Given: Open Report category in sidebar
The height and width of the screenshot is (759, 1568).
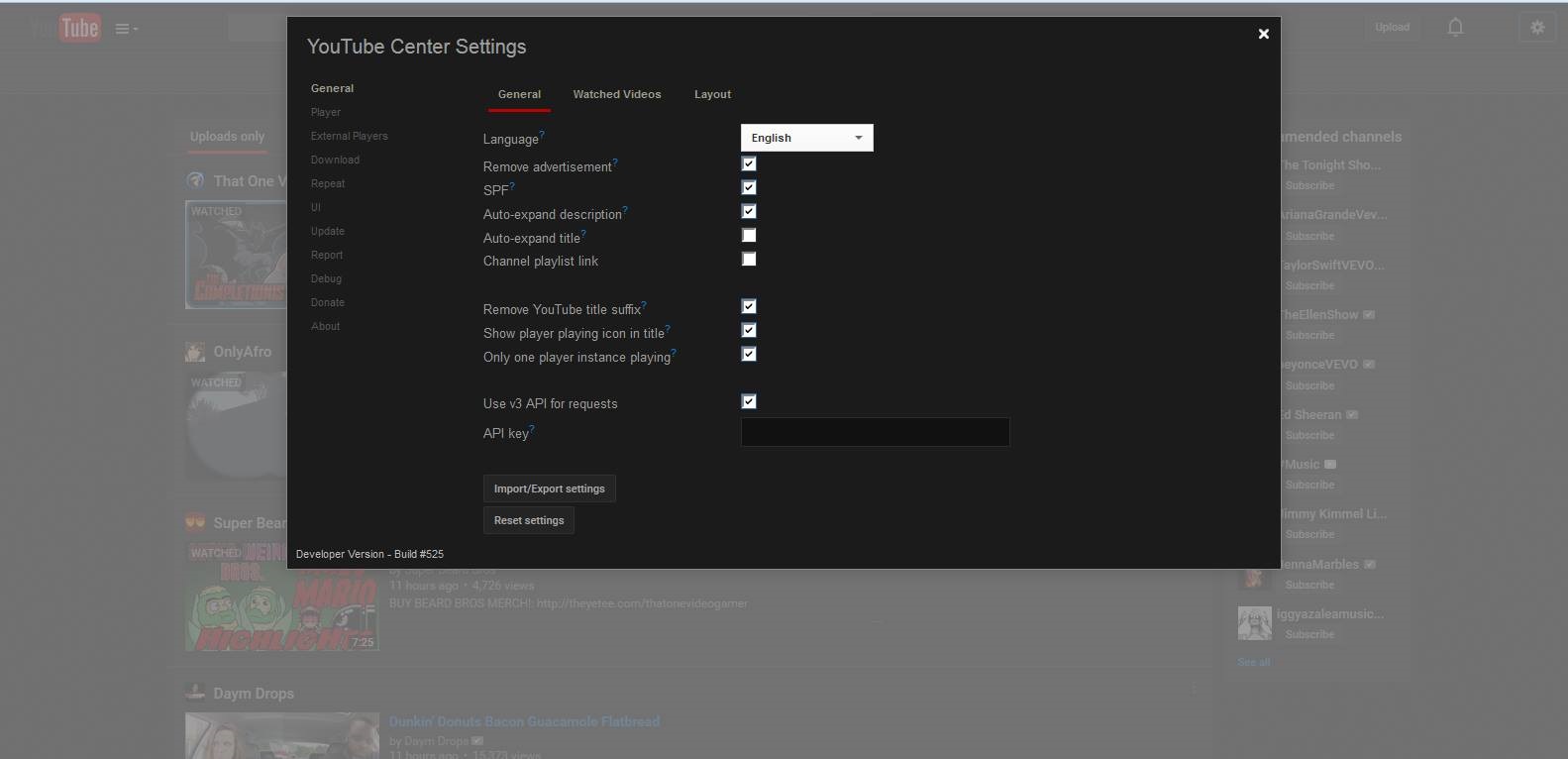Looking at the screenshot, I should [x=327, y=255].
